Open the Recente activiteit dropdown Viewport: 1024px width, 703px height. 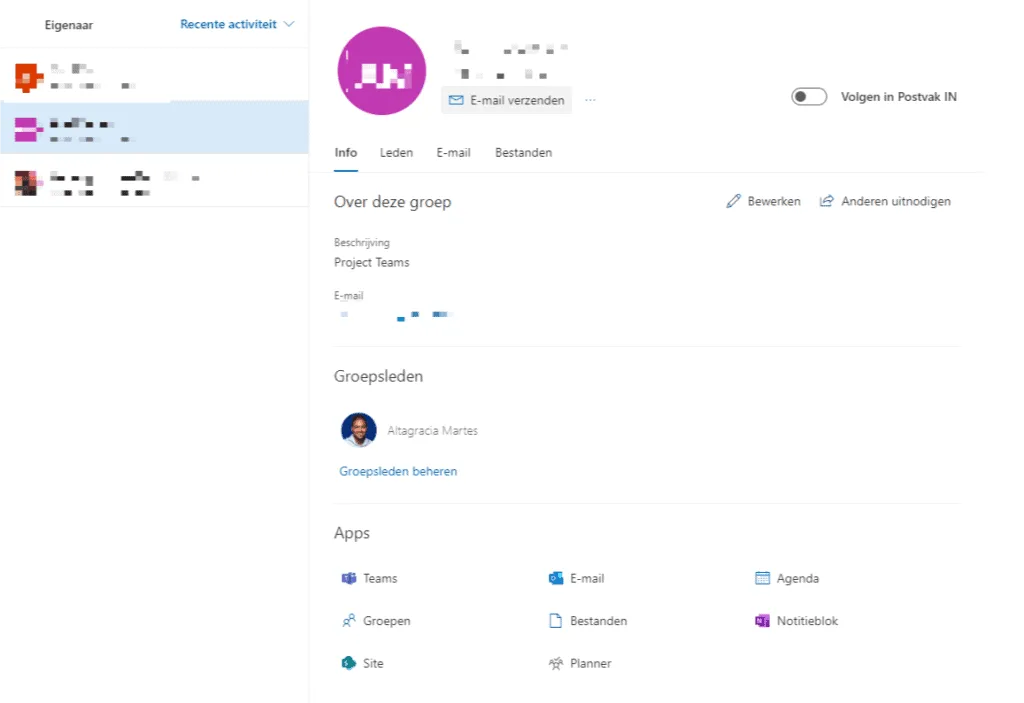236,24
